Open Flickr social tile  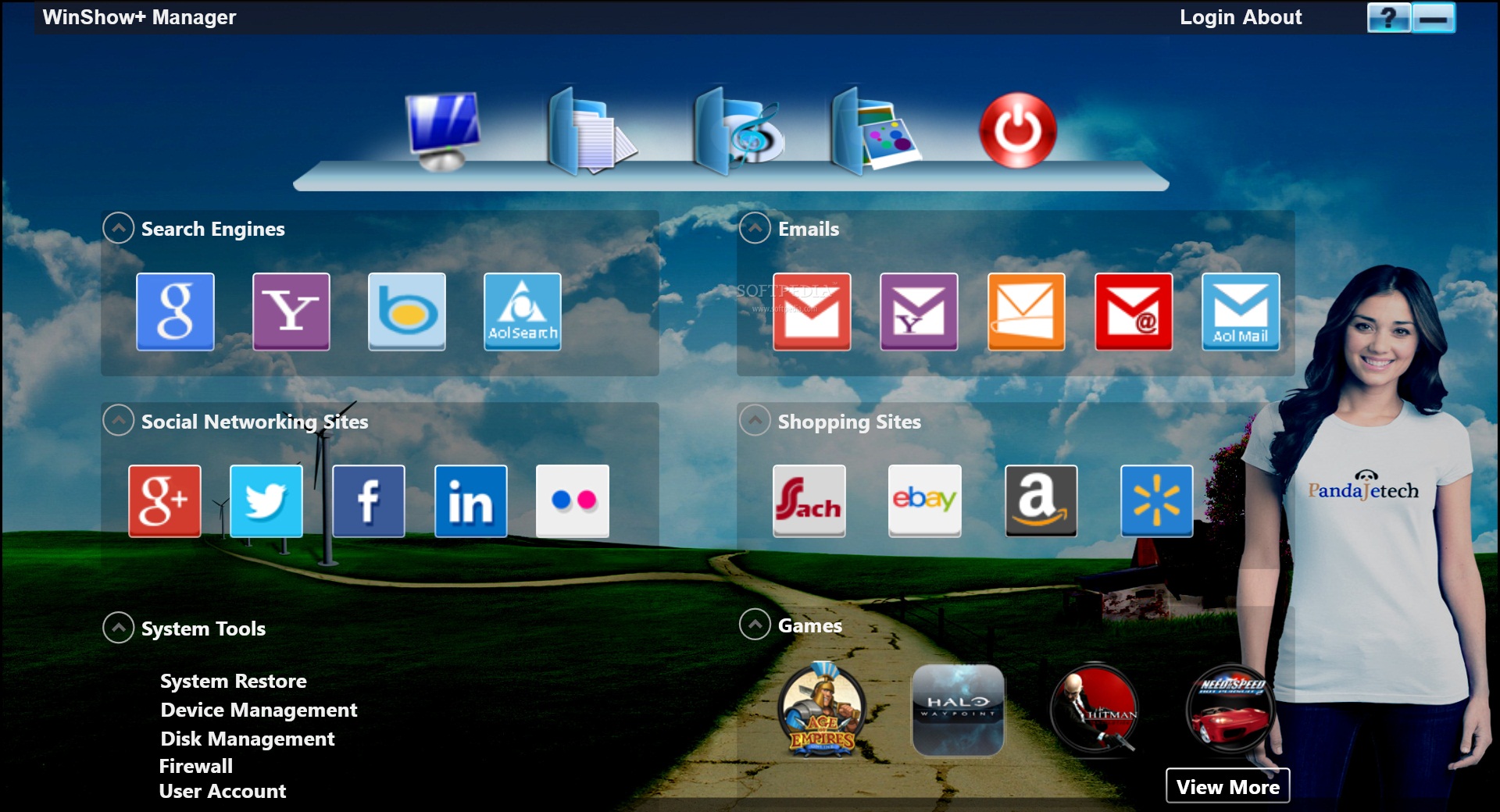pos(573,501)
